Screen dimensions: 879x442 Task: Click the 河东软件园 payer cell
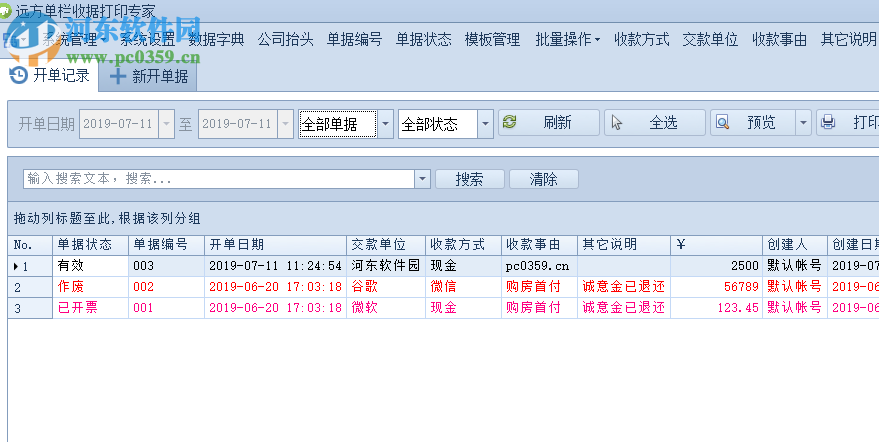386,265
